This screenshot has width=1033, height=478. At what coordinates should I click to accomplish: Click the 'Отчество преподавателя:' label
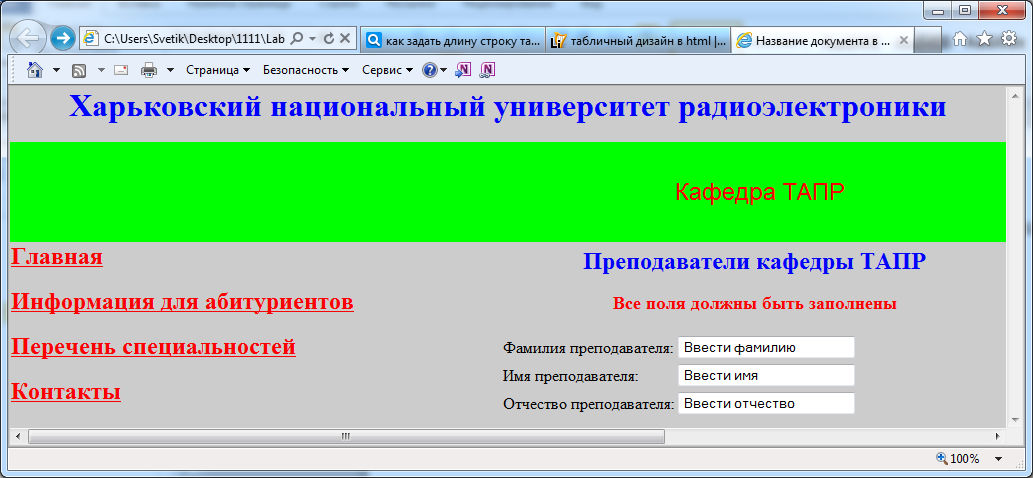(x=588, y=404)
